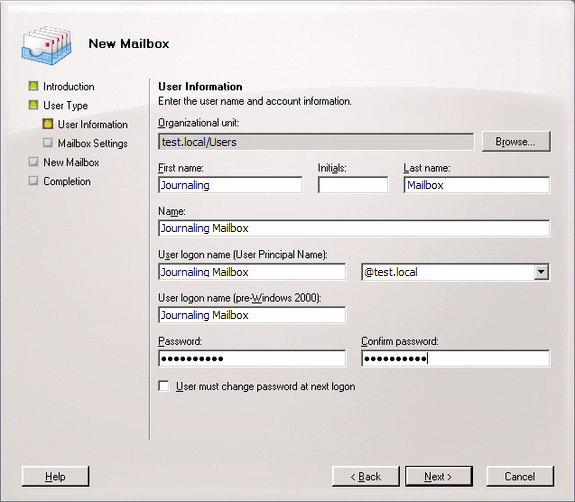
Task: Cancel the New Mailbox wizard
Action: click(520, 476)
